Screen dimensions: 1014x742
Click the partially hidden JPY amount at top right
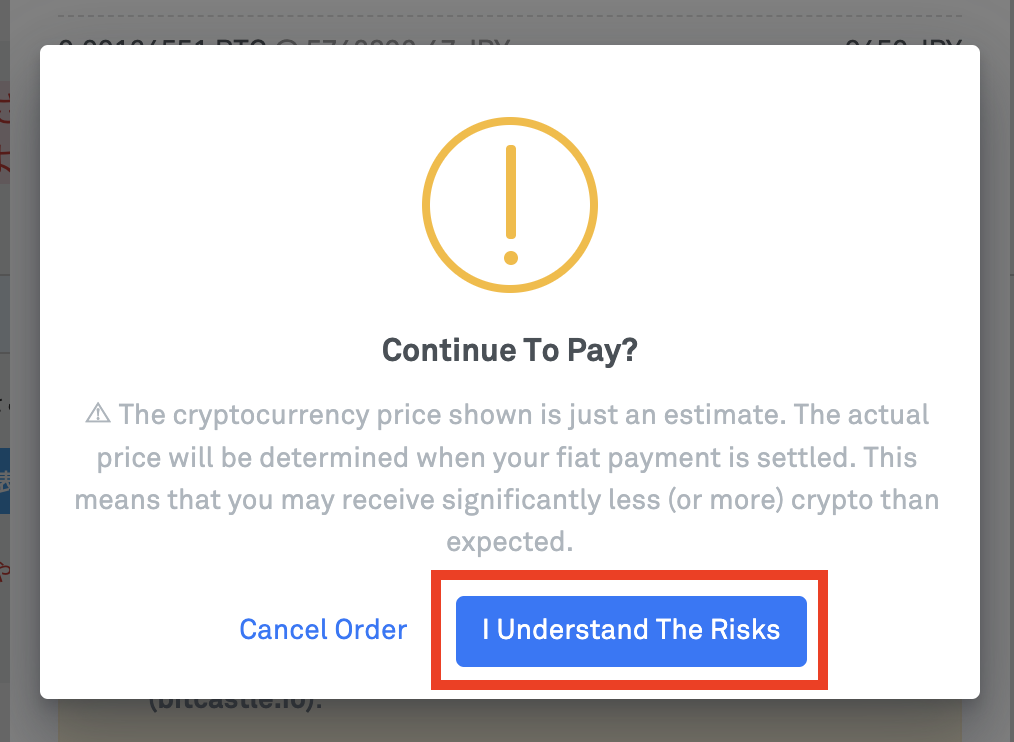point(903,42)
